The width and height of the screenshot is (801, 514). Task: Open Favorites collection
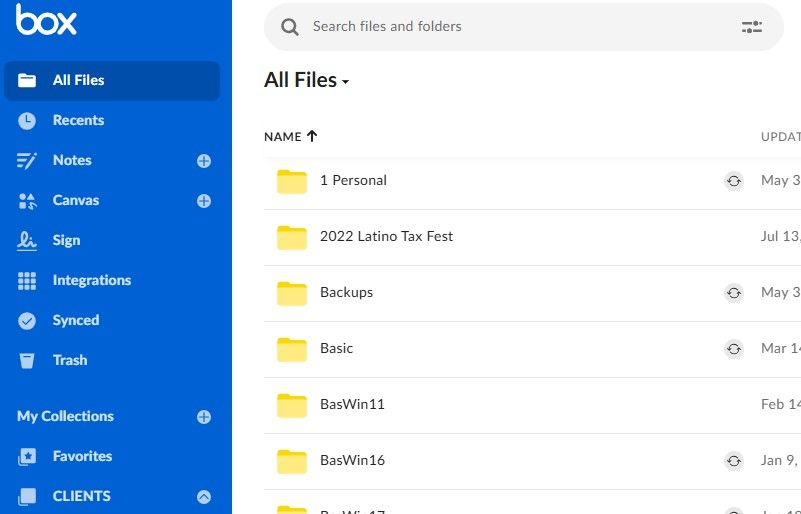[x=82, y=456]
